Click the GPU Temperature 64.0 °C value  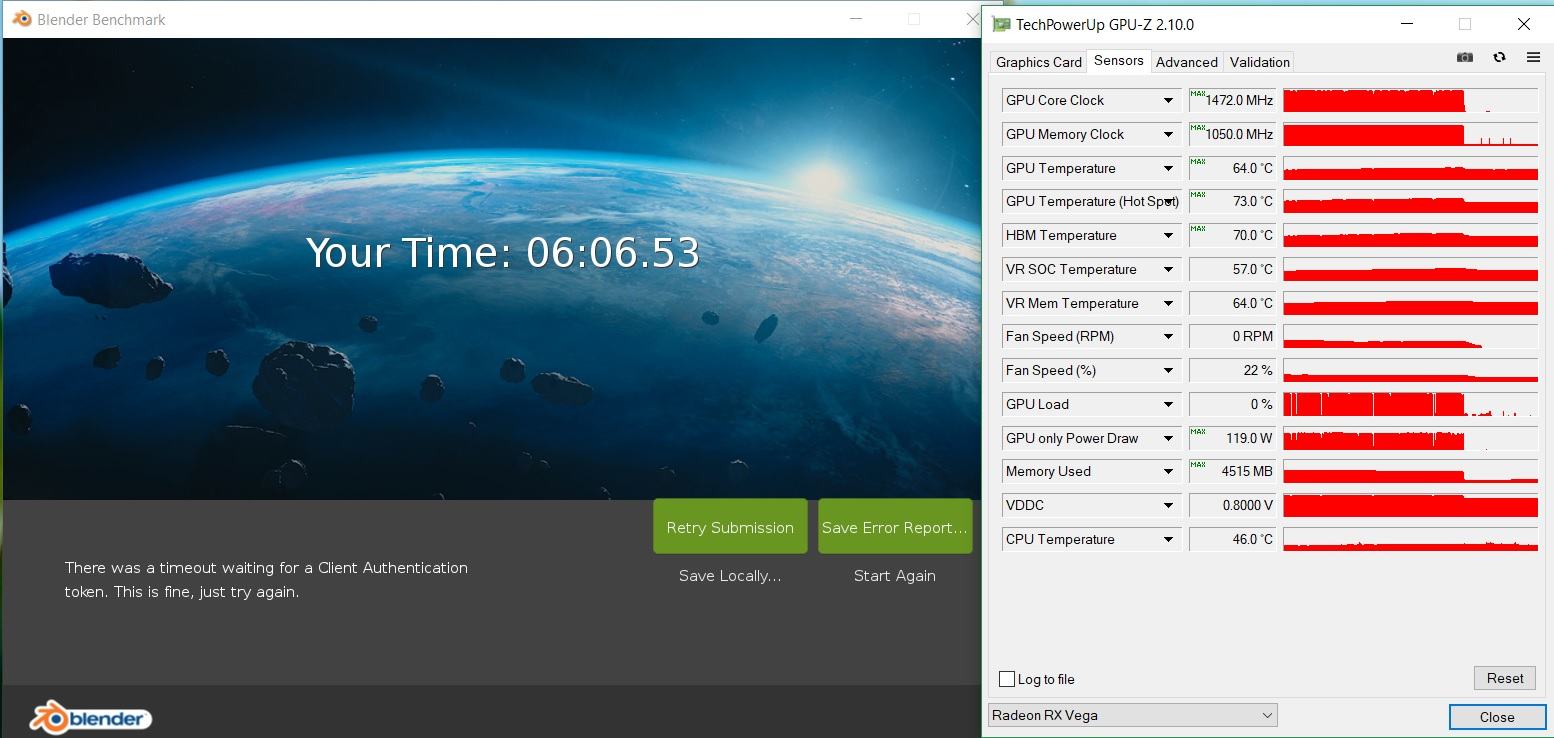coord(1232,168)
